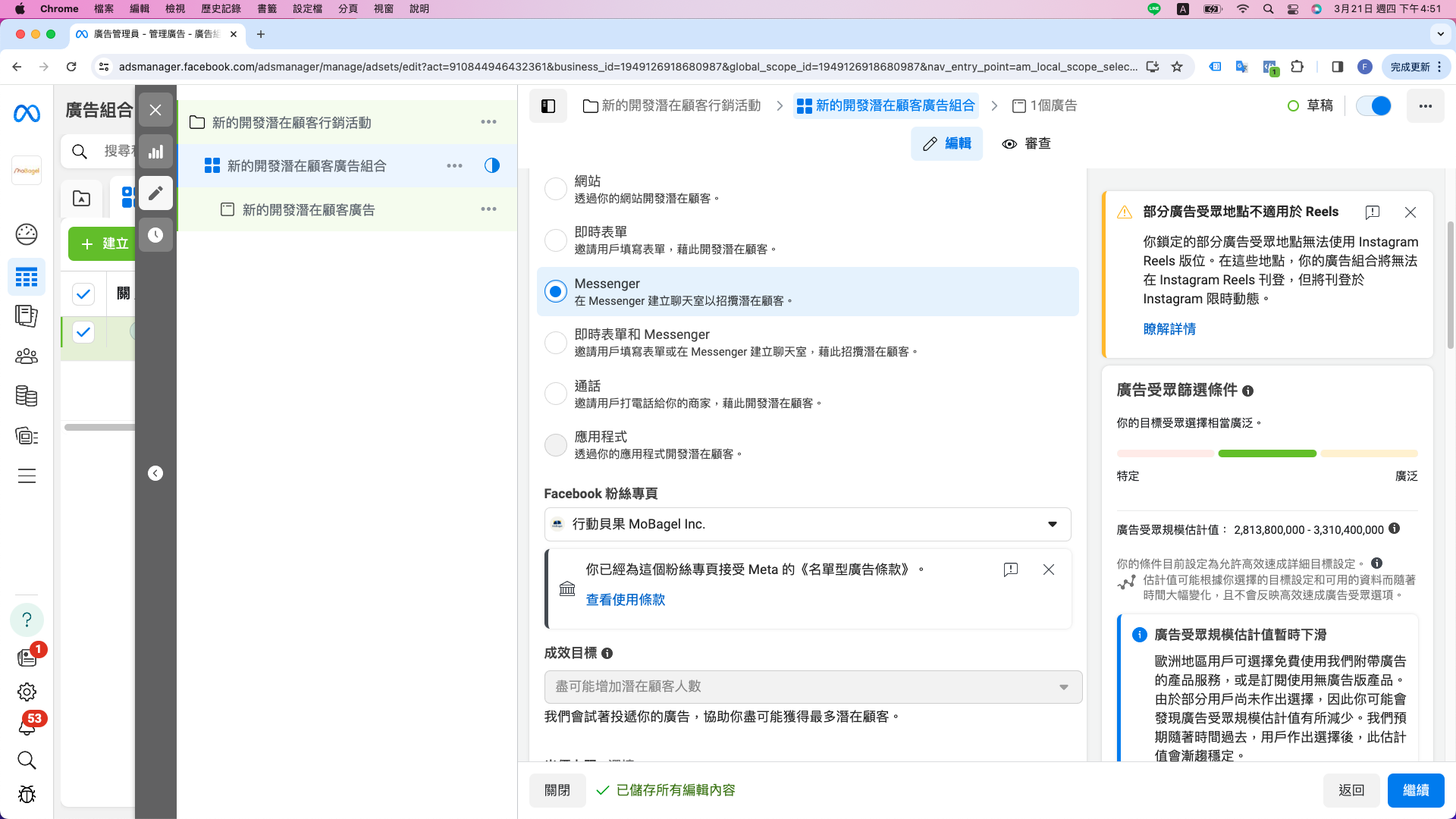This screenshot has height=819, width=1456.
Task: Click bug report icon in sidebar
Action: point(27,794)
